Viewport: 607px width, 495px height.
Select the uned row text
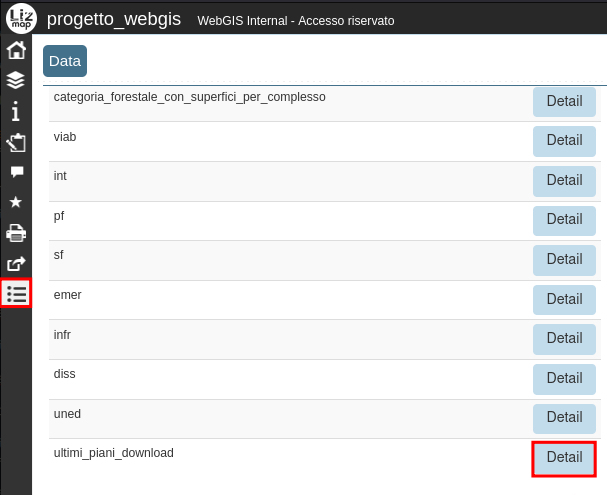coord(67,414)
